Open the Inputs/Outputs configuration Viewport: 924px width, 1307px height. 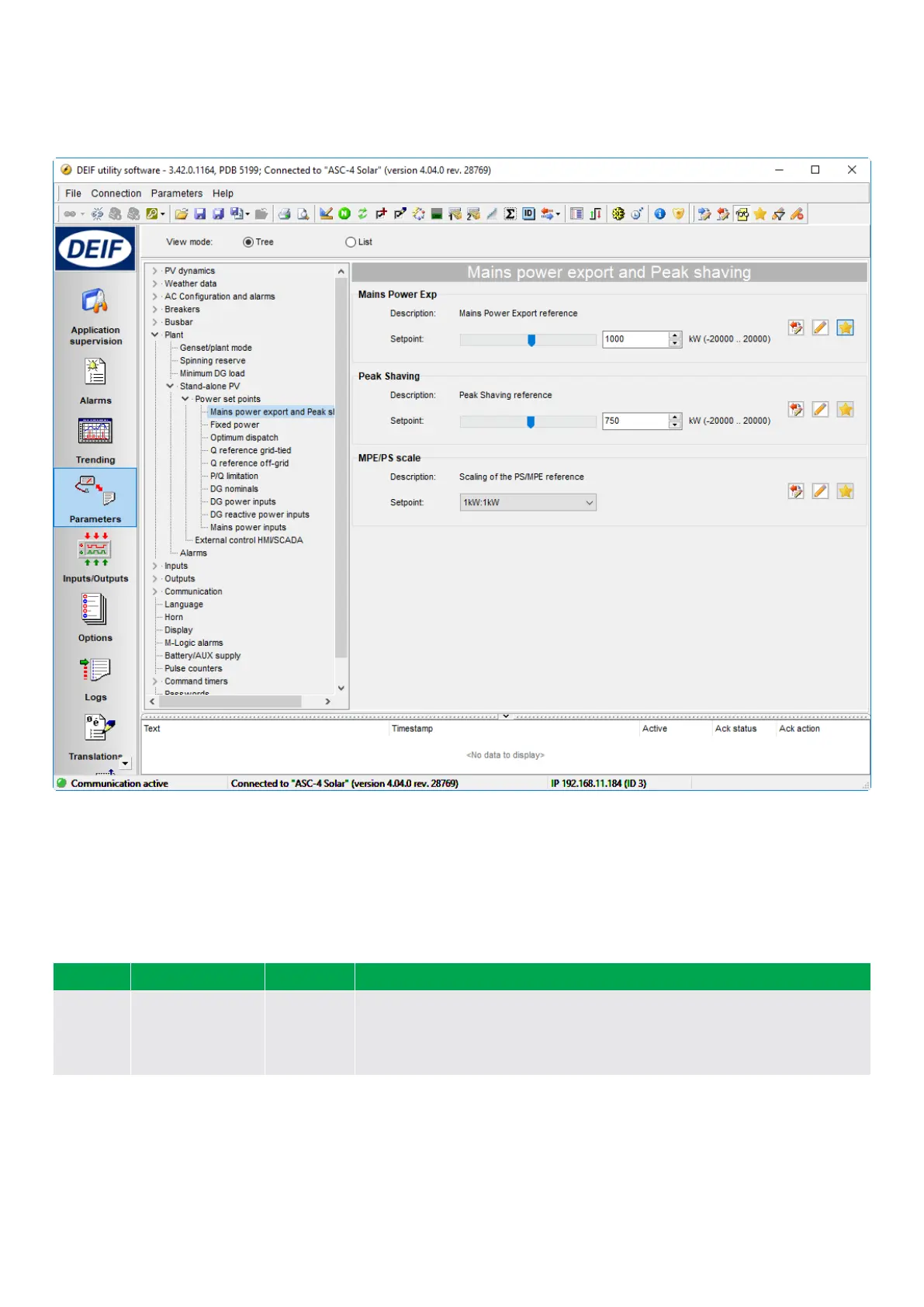(x=95, y=556)
